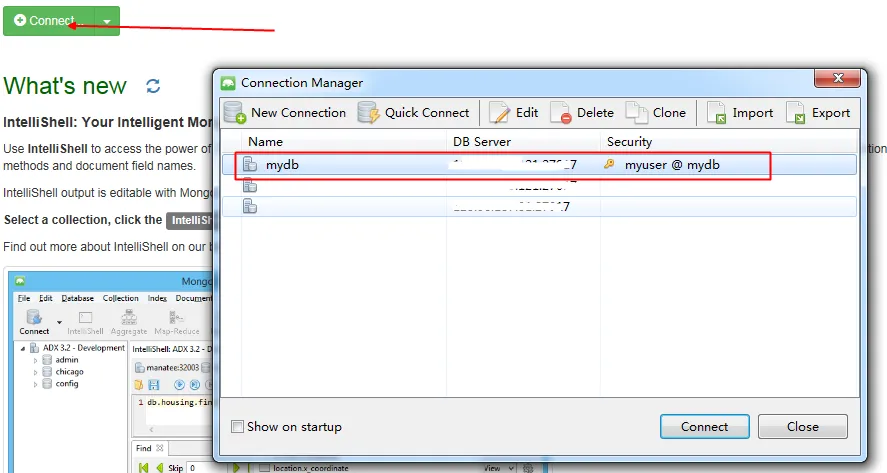This screenshot has height=473, width=887.
Task: Click the server icon beside mydb
Action: (x=249, y=165)
